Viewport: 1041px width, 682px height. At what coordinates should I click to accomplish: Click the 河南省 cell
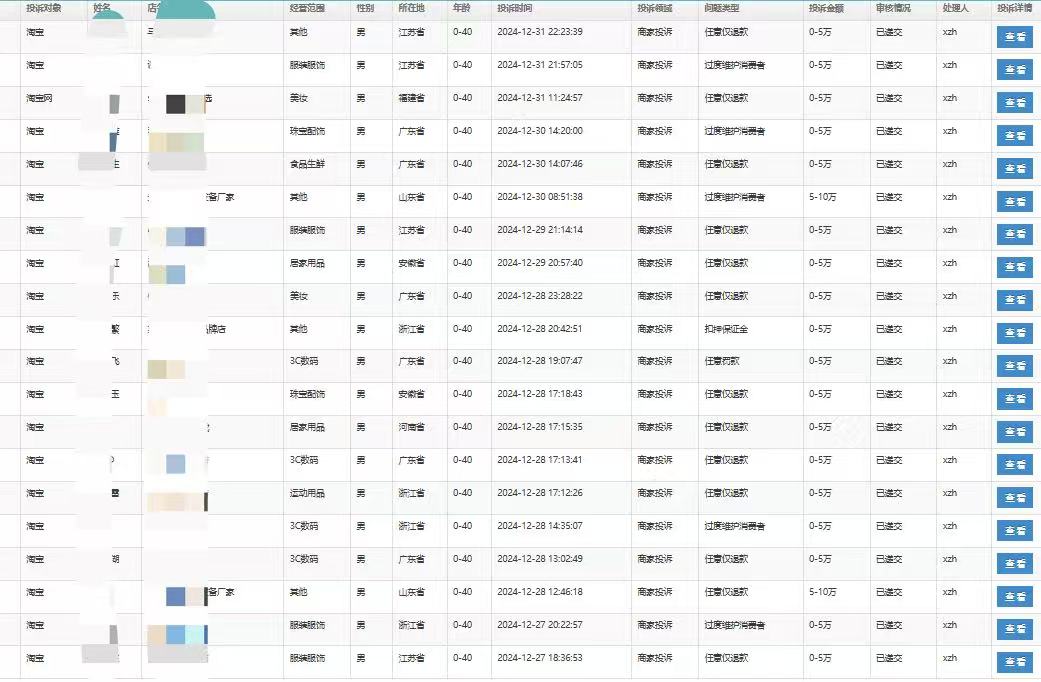(412, 427)
